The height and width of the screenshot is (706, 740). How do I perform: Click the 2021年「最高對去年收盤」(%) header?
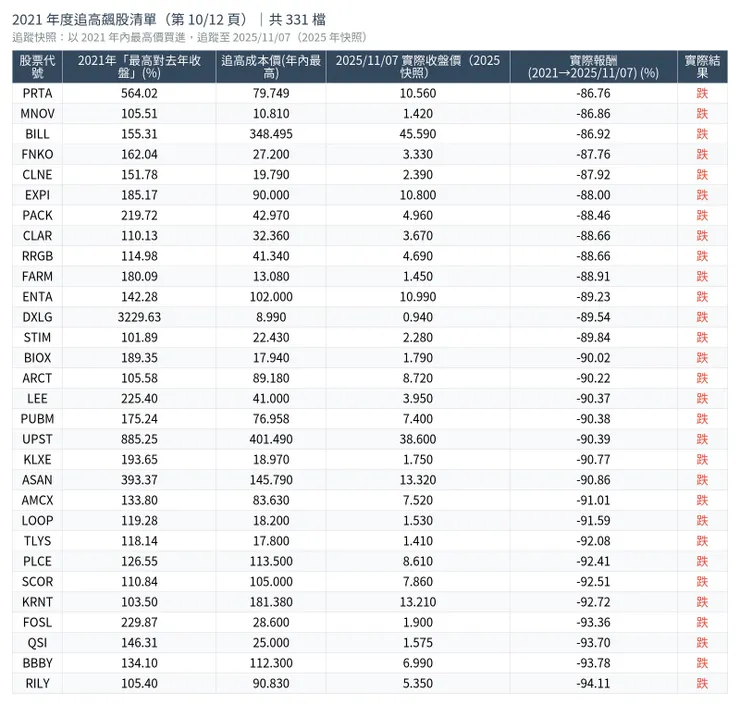pyautogui.click(x=139, y=67)
